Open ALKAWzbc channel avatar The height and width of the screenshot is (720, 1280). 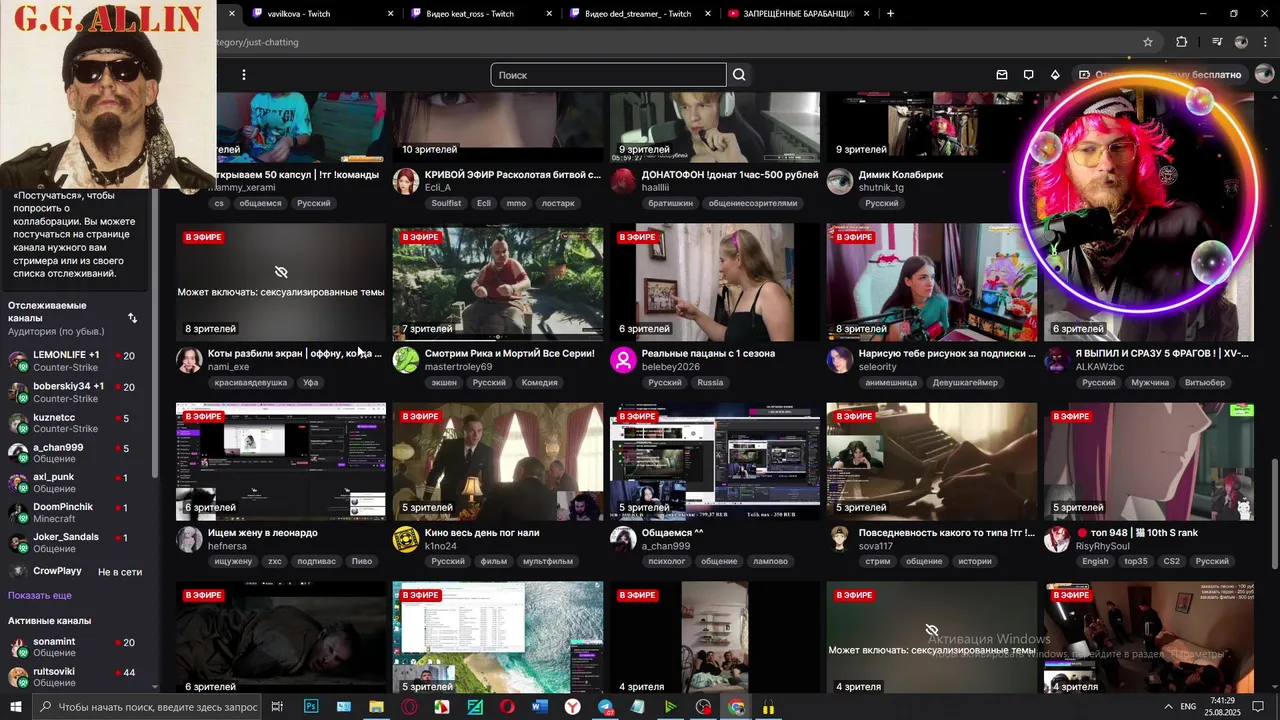click(x=1057, y=360)
